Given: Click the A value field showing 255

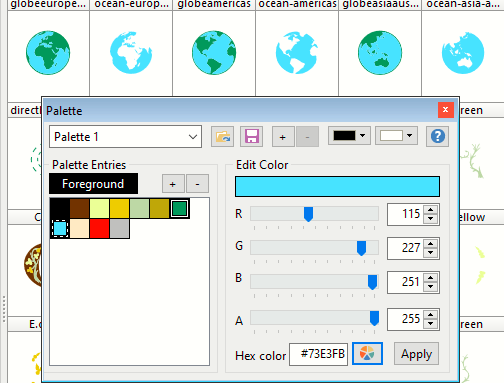Looking at the screenshot, I should click(405, 319).
